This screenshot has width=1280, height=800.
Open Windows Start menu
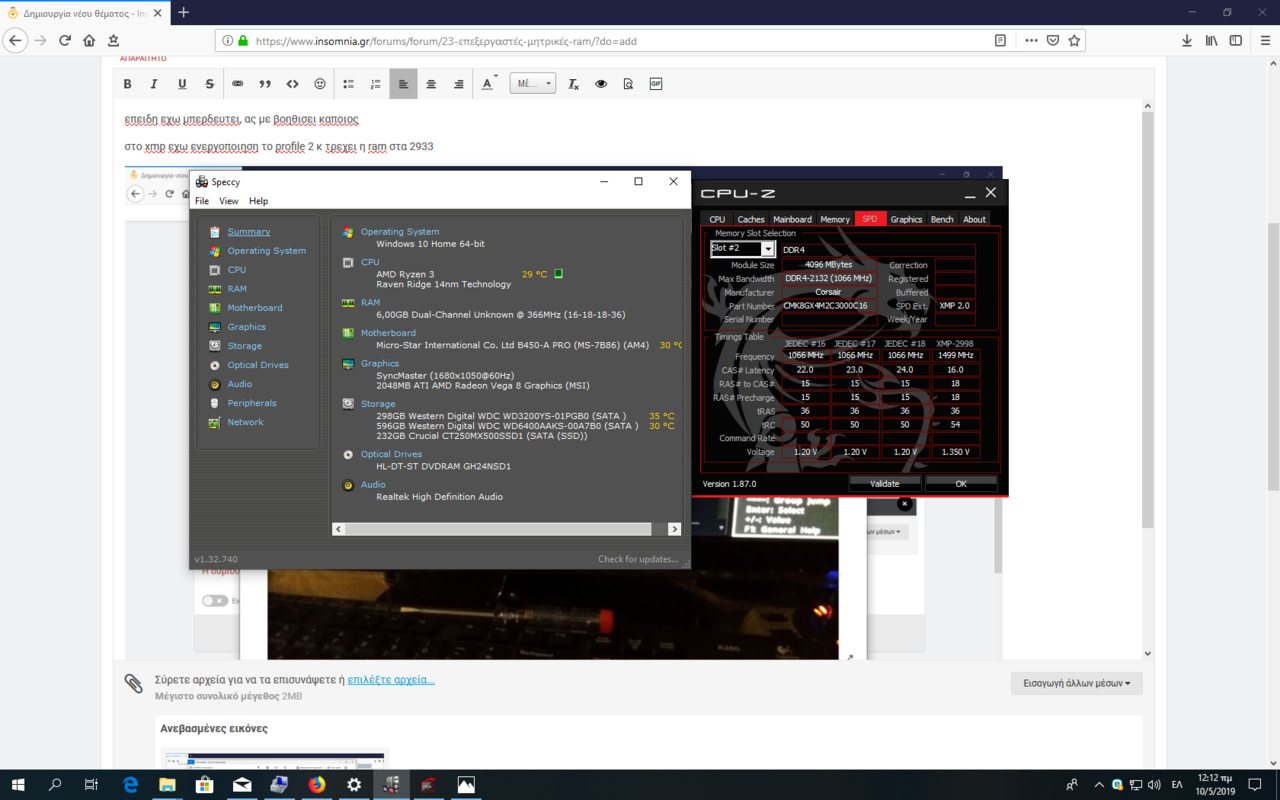click(x=18, y=785)
